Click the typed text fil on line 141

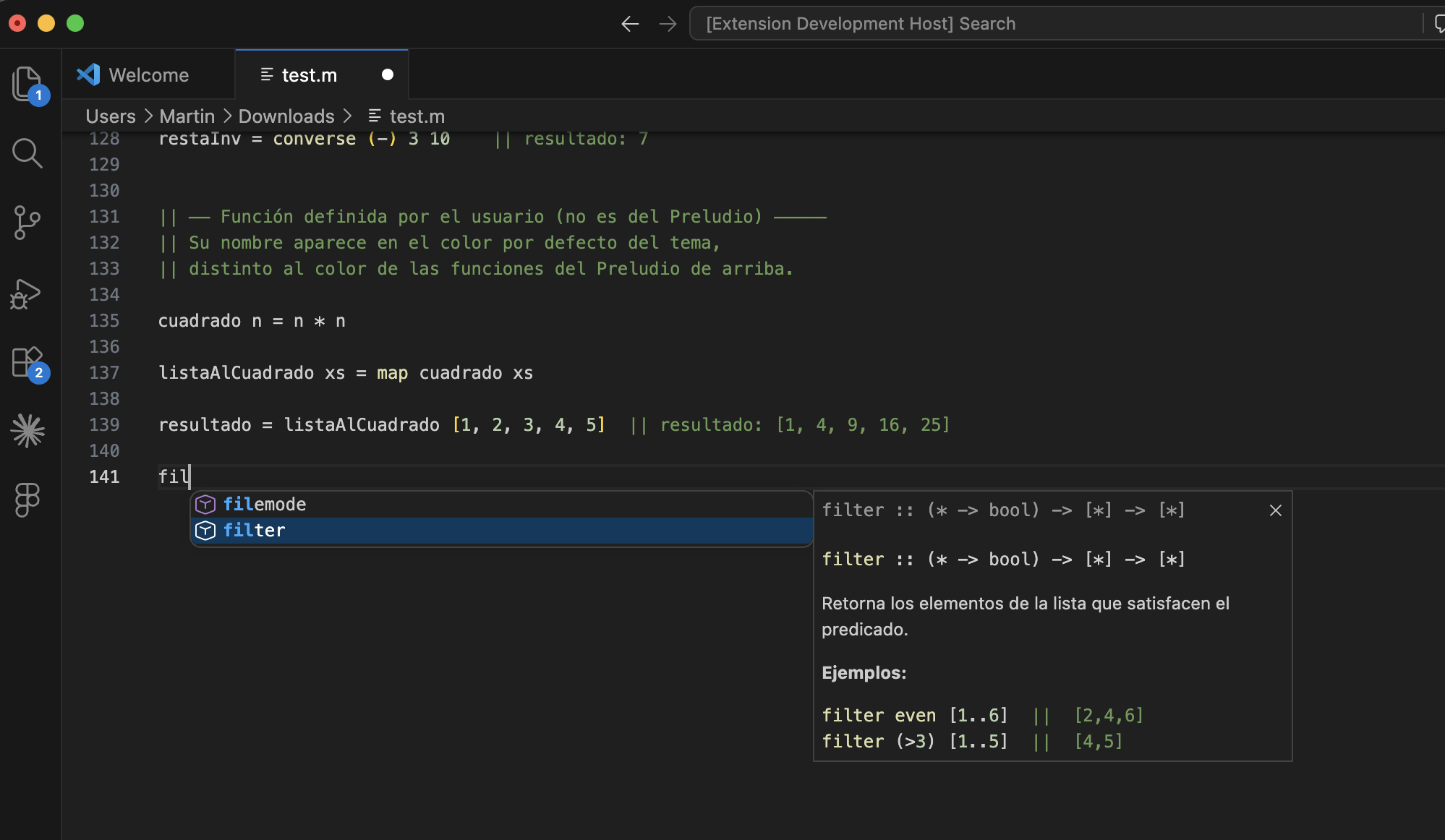click(174, 476)
